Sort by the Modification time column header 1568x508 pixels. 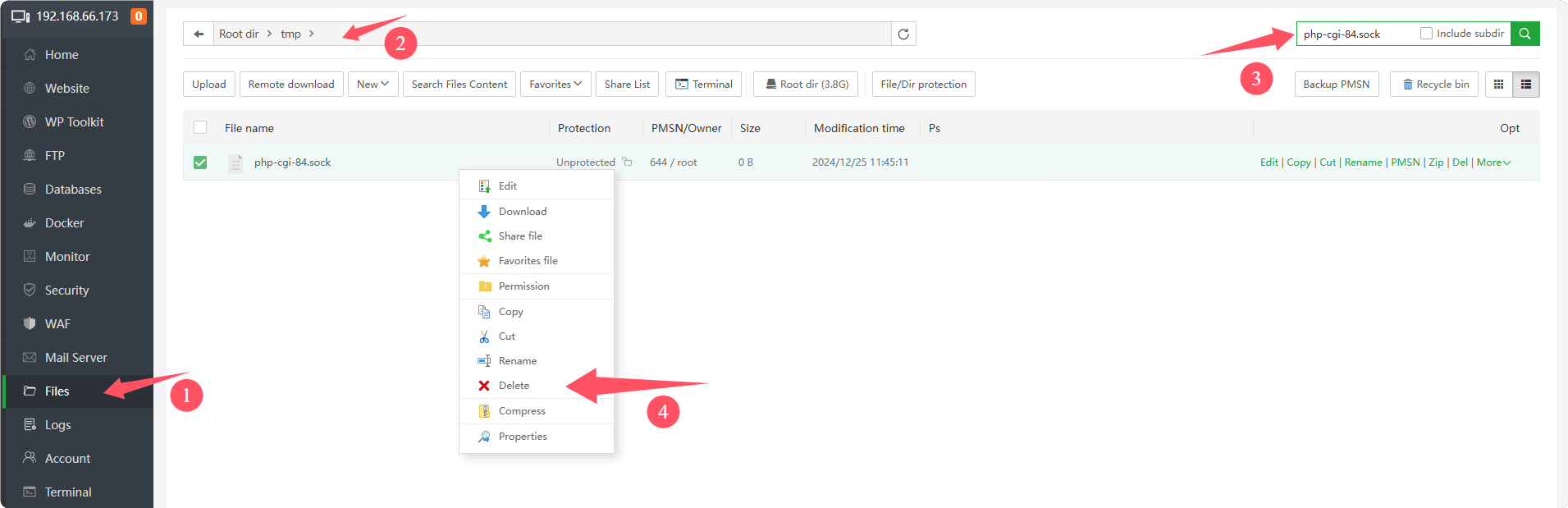click(x=859, y=128)
